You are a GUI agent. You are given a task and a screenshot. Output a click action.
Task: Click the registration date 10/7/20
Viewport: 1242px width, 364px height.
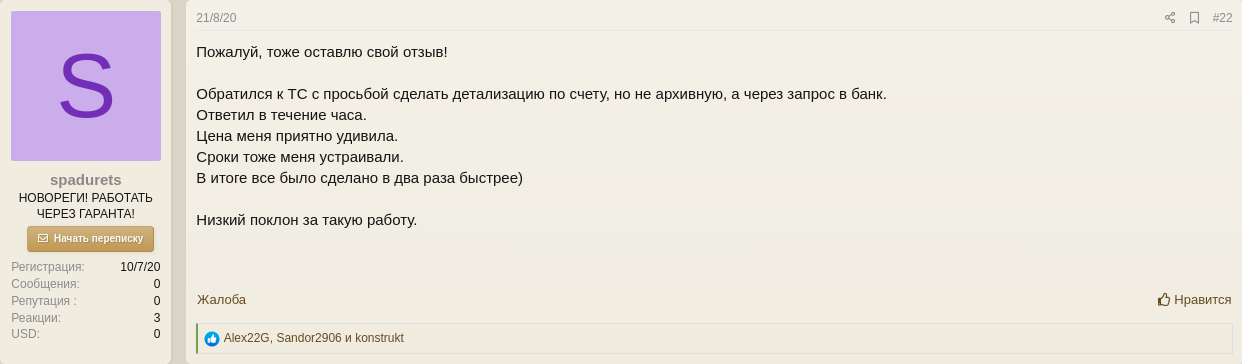(x=140, y=267)
